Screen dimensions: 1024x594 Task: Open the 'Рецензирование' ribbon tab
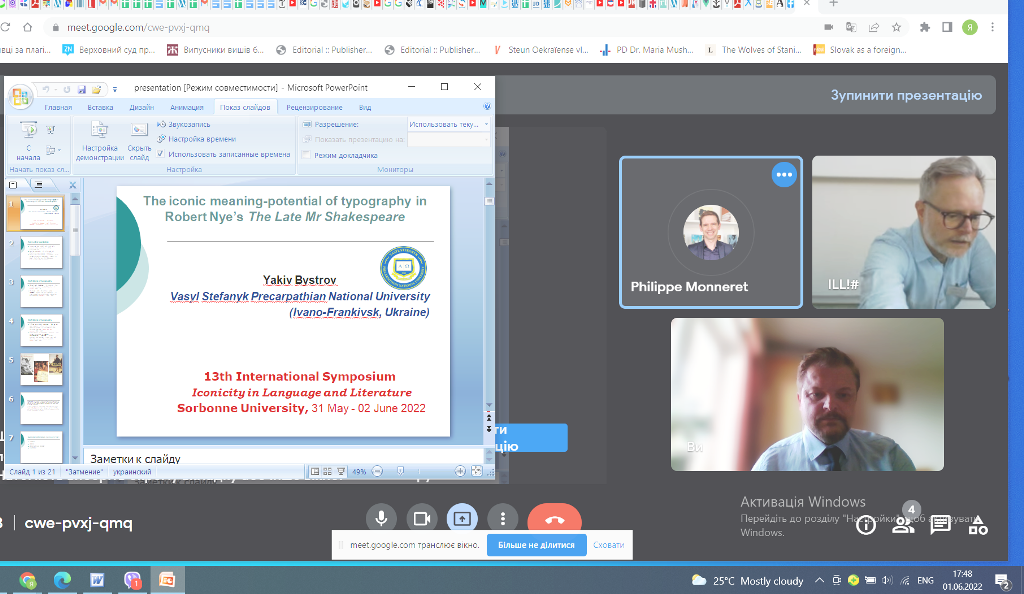coord(314,107)
